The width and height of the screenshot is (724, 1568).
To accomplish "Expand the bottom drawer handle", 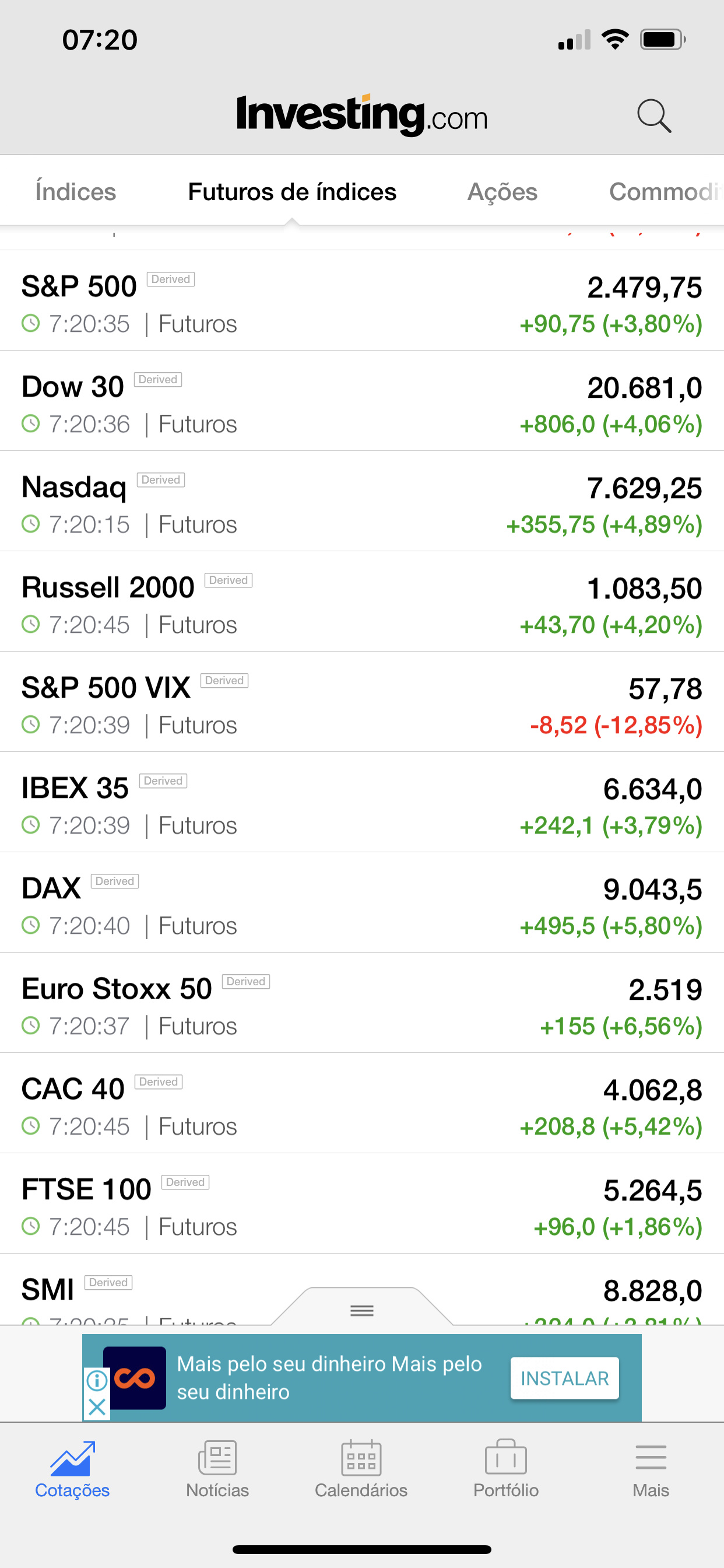I will coord(362,1310).
